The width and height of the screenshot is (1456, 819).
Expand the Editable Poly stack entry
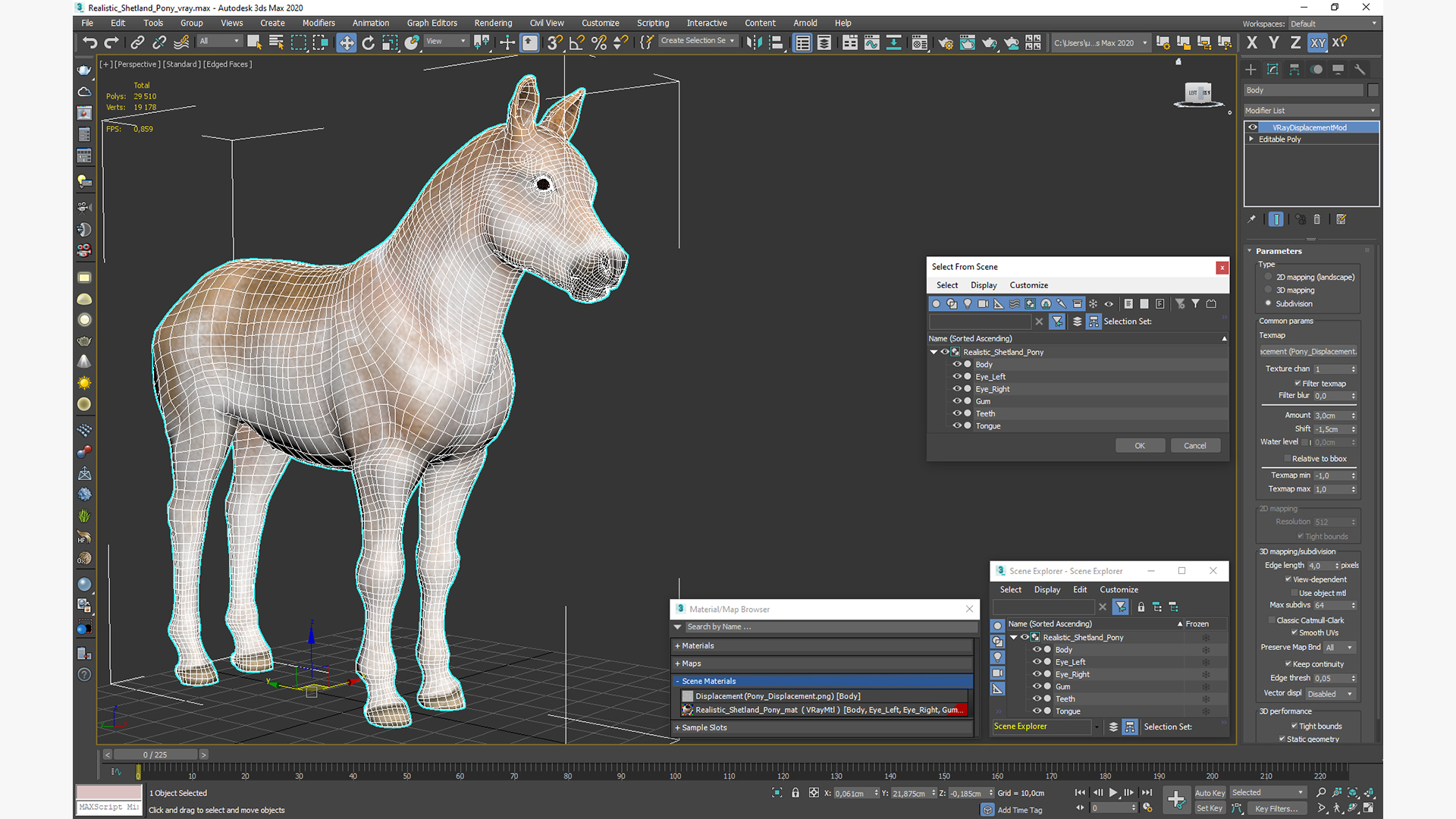(x=1251, y=139)
